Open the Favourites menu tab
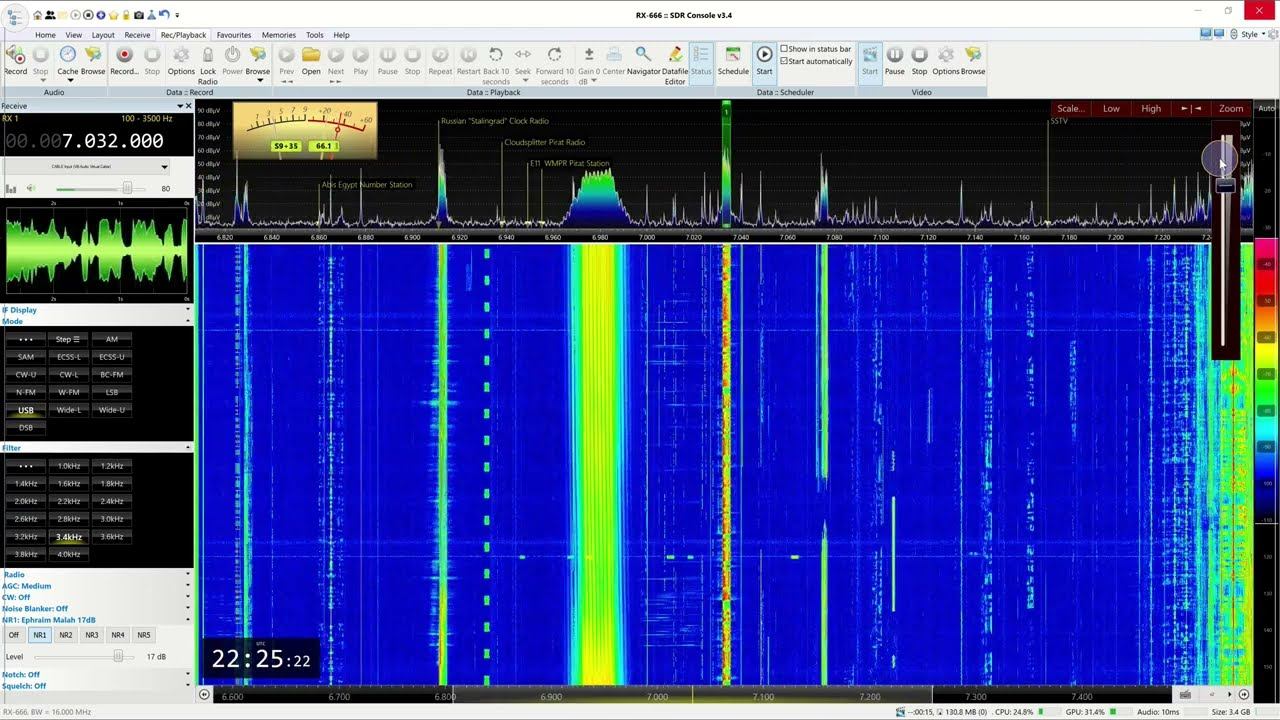This screenshot has width=1280, height=720. click(x=234, y=35)
